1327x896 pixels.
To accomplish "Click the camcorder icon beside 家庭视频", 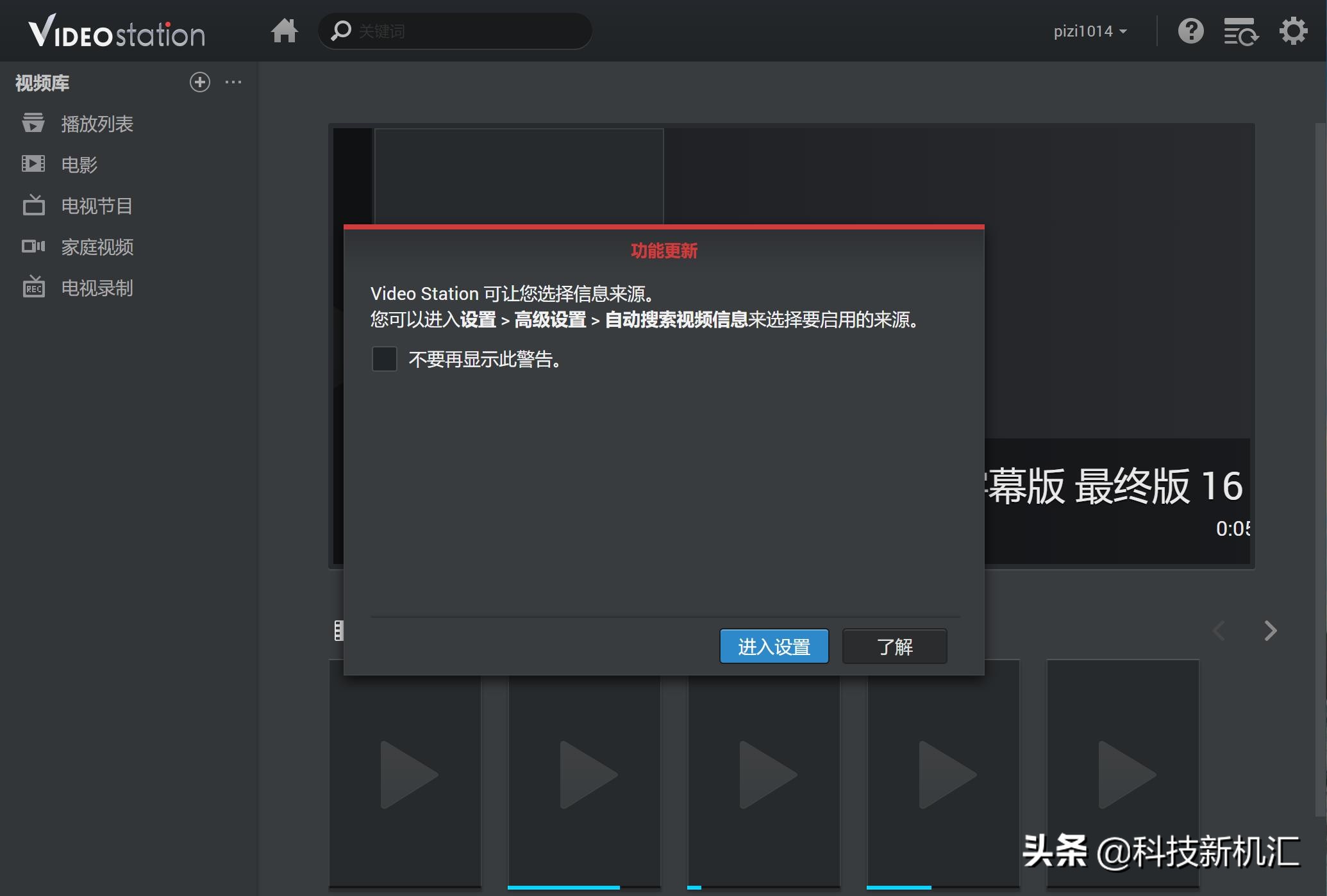I will click(33, 246).
